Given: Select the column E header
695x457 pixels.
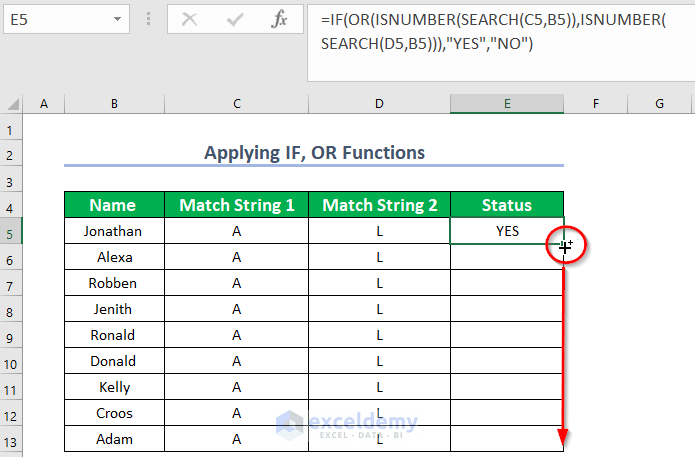Looking at the screenshot, I should pos(507,104).
